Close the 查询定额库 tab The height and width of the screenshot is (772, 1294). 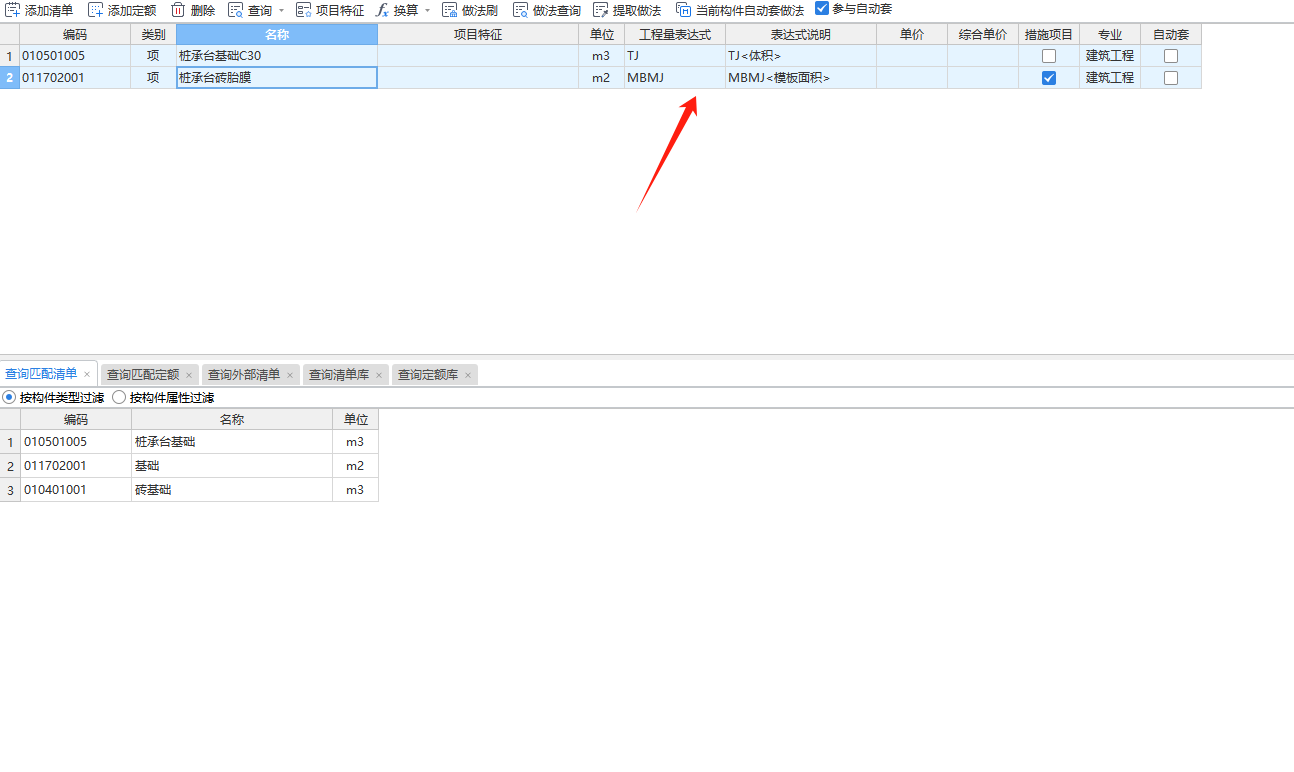pos(468,376)
